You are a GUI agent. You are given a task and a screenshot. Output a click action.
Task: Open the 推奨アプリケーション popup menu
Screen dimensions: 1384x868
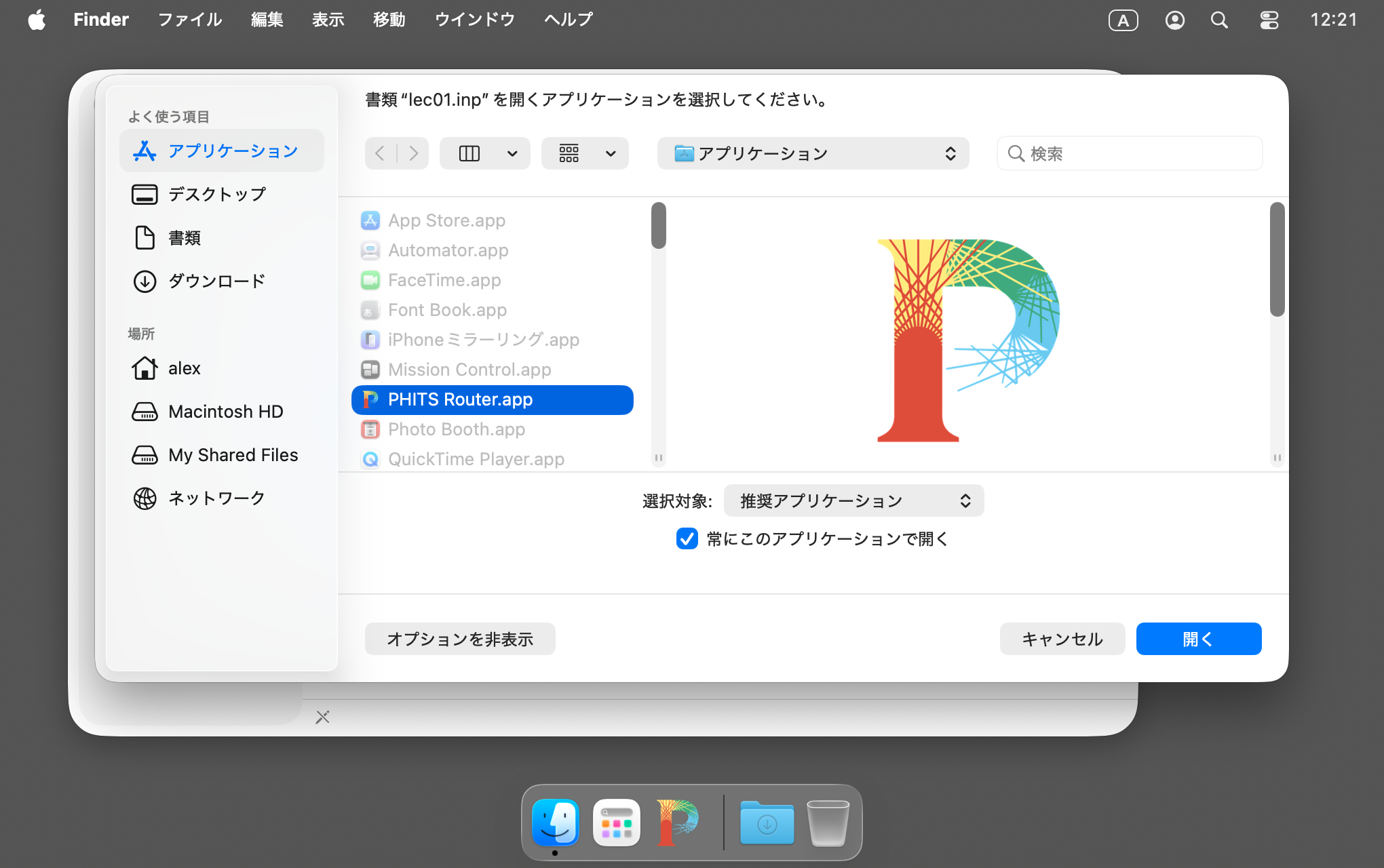[853, 500]
